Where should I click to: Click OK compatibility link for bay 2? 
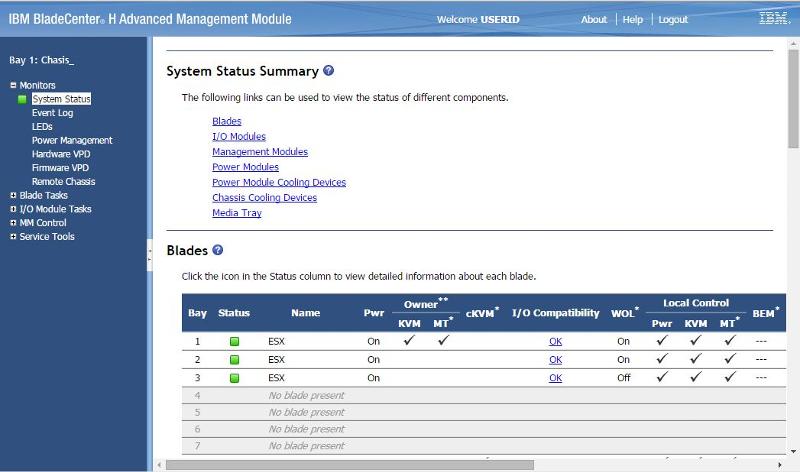[556, 360]
